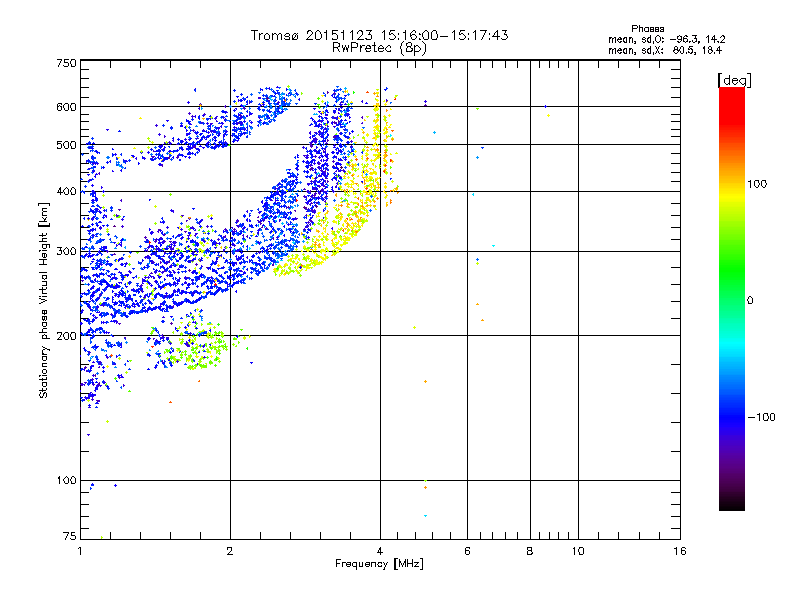800x600 pixels.
Task: Click the "1" frequency axis label
Action: [x=80, y=551]
